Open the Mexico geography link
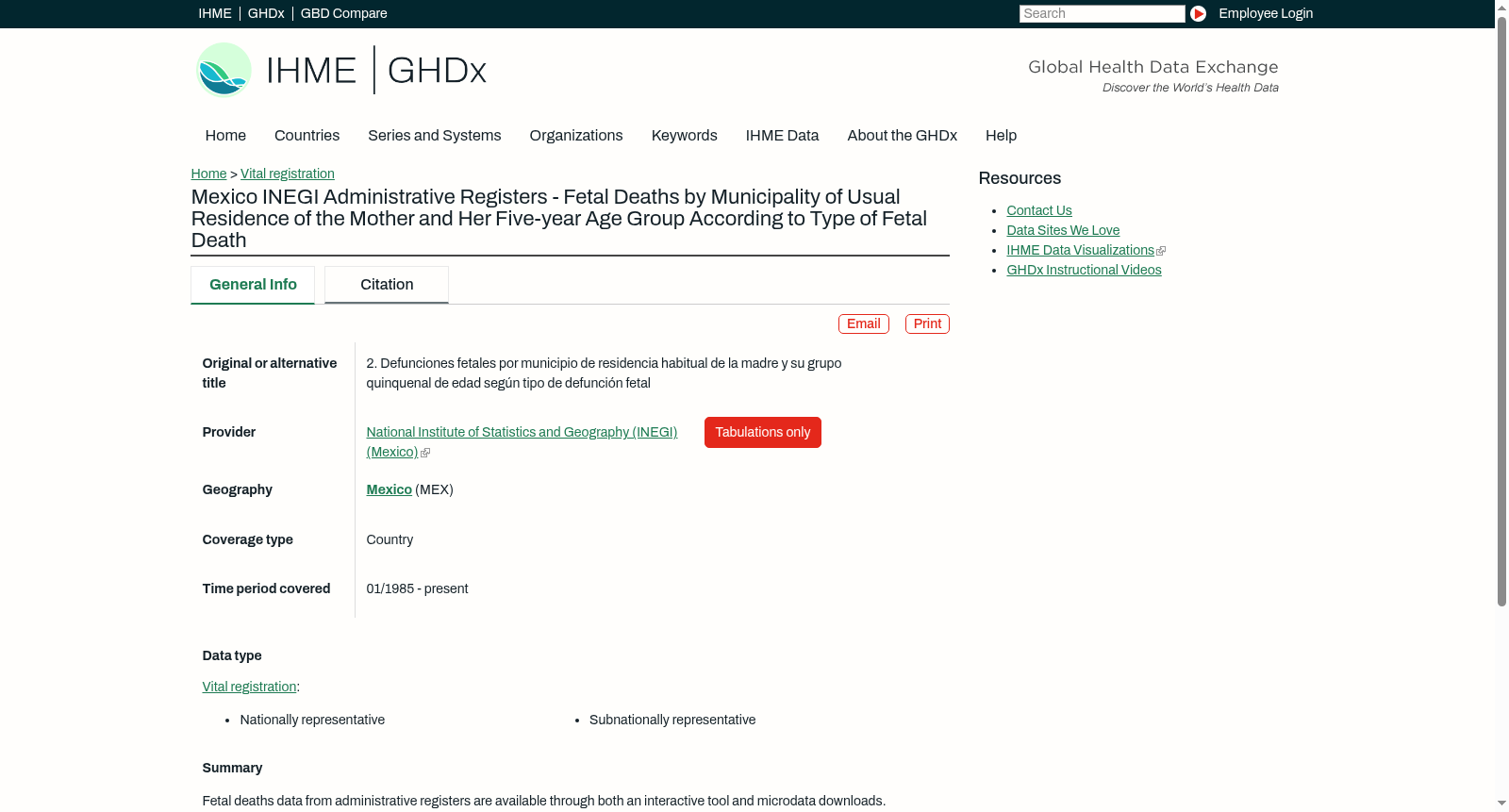The height and width of the screenshot is (812, 1509). pyautogui.click(x=390, y=489)
